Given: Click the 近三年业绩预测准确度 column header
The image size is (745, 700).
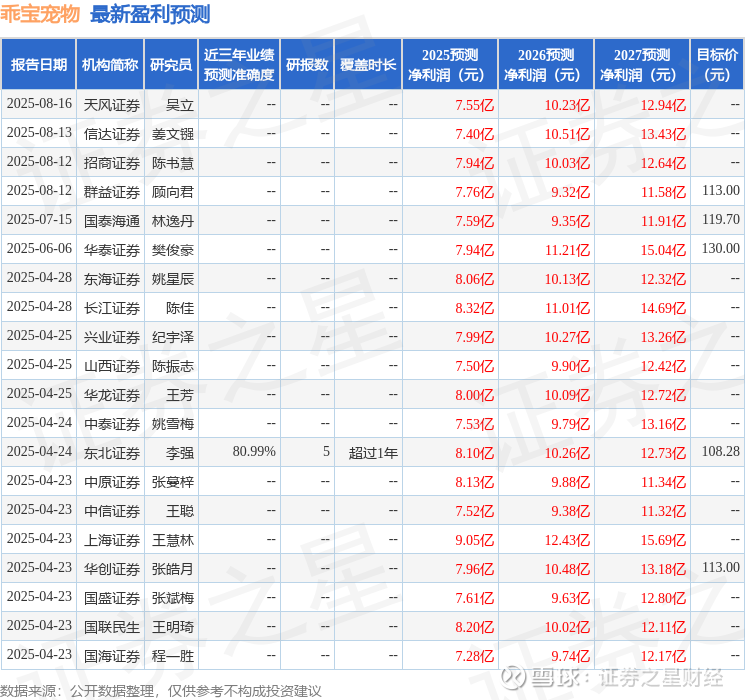Looking at the screenshot, I should click(x=239, y=65).
